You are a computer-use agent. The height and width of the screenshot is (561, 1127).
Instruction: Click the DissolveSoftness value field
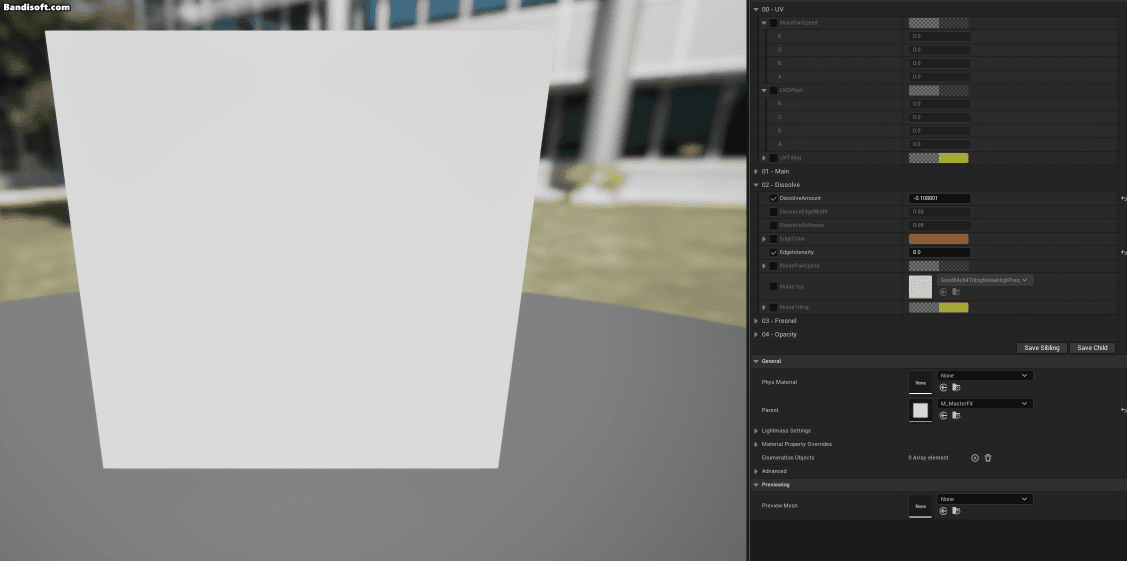pos(939,226)
